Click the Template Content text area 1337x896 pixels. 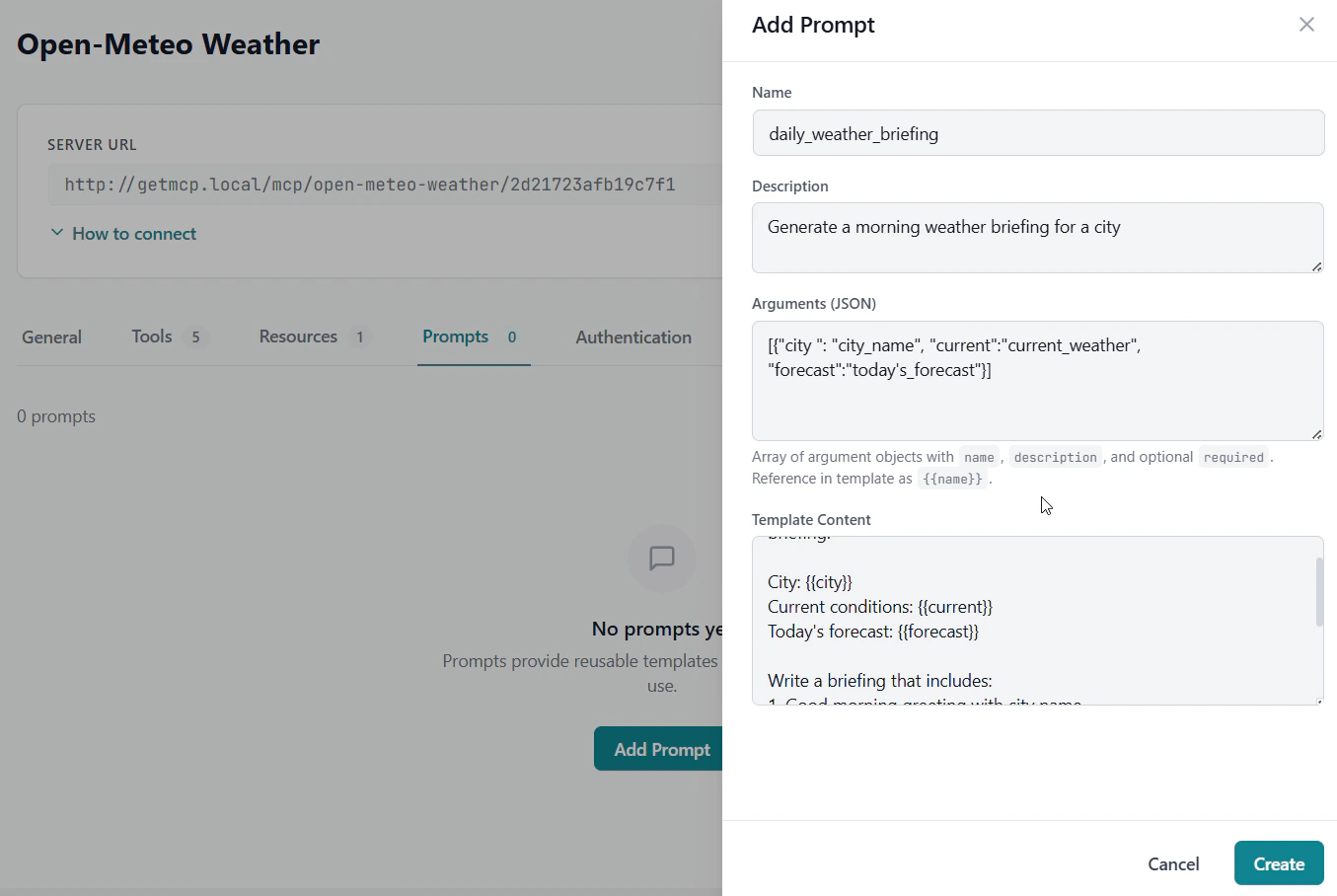1038,621
